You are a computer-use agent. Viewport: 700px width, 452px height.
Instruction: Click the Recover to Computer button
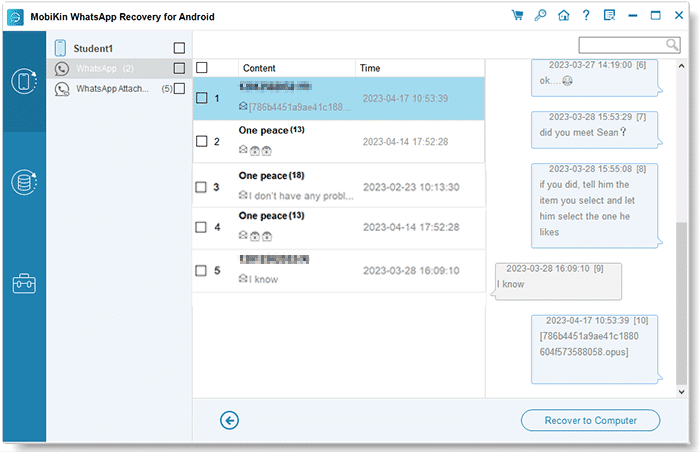coord(590,420)
